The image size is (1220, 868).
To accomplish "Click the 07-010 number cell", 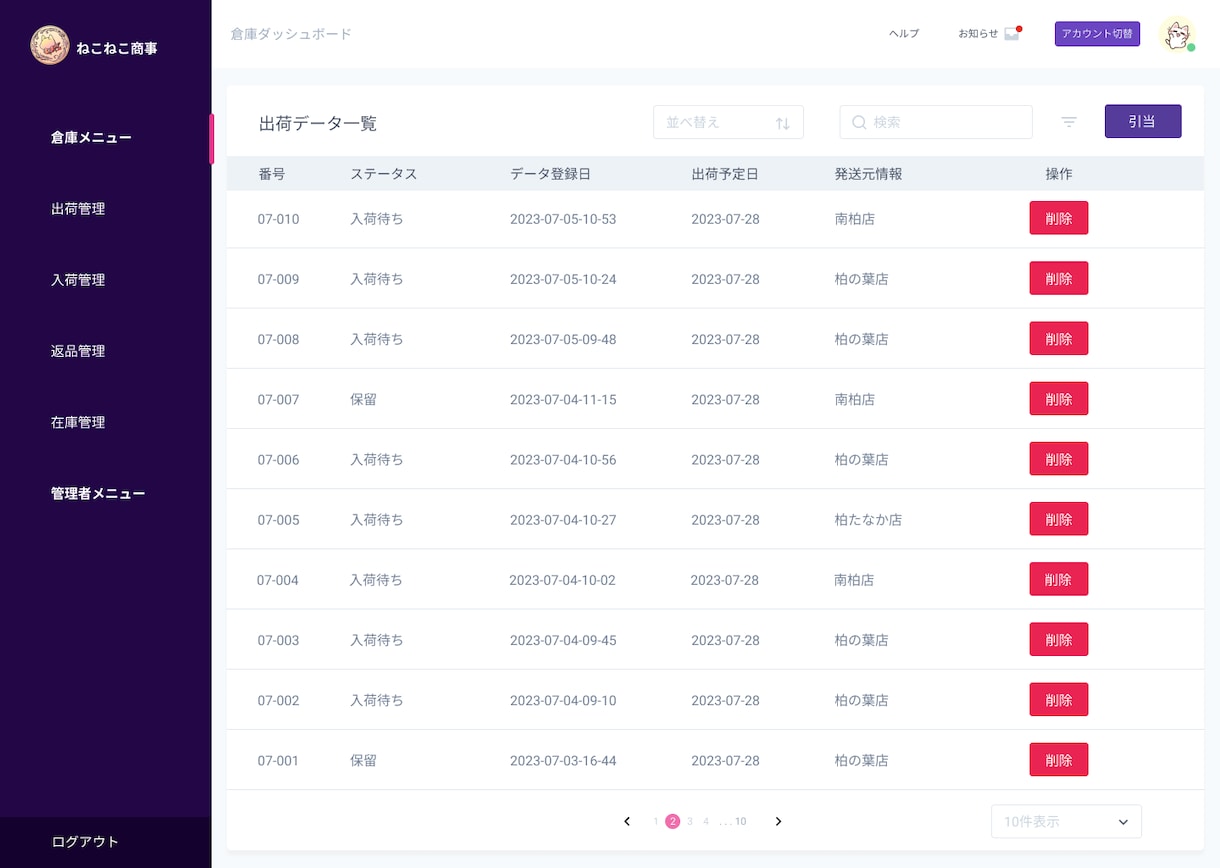I will pos(278,219).
